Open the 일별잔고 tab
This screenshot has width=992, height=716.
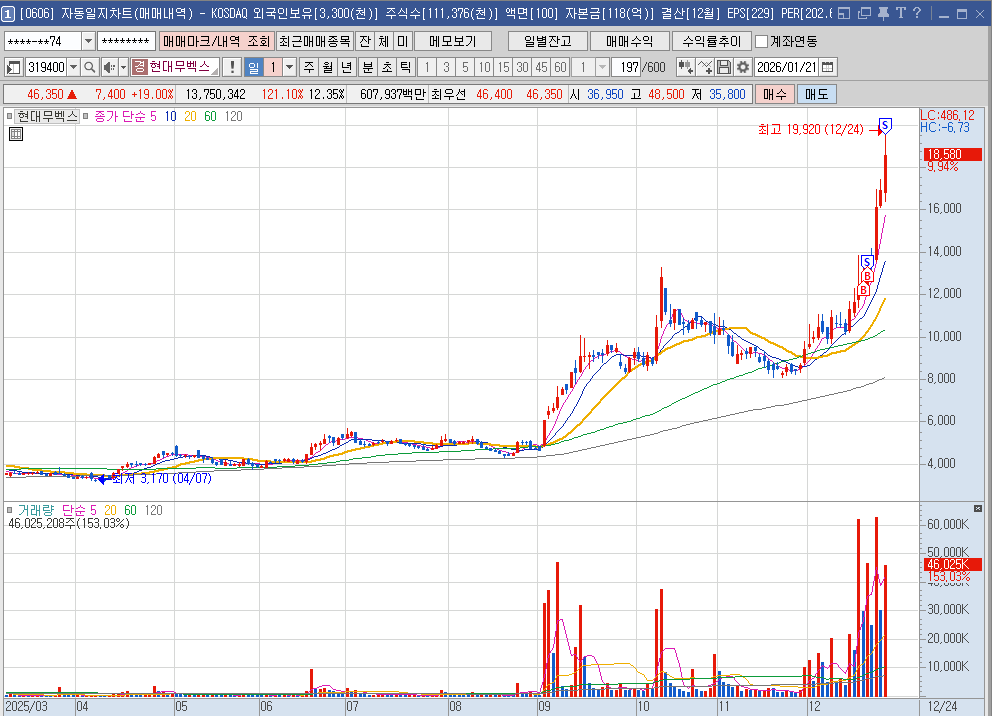tap(545, 41)
